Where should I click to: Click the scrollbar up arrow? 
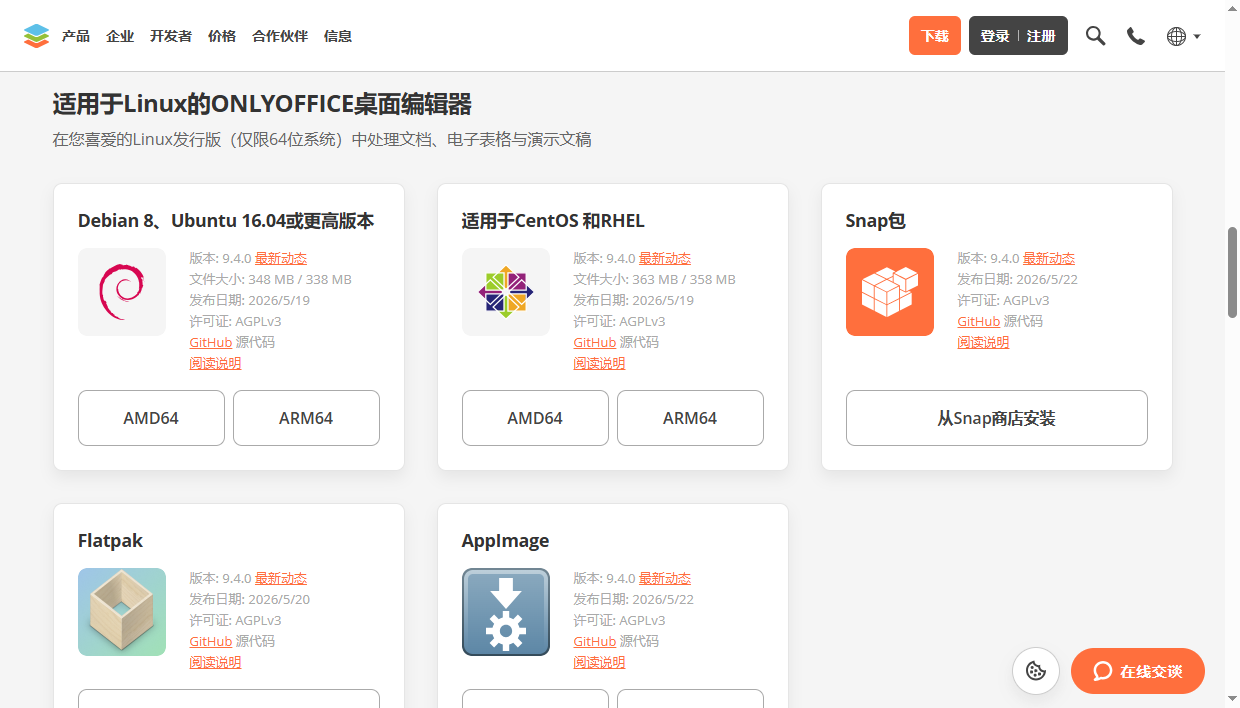tap(1232, 9)
